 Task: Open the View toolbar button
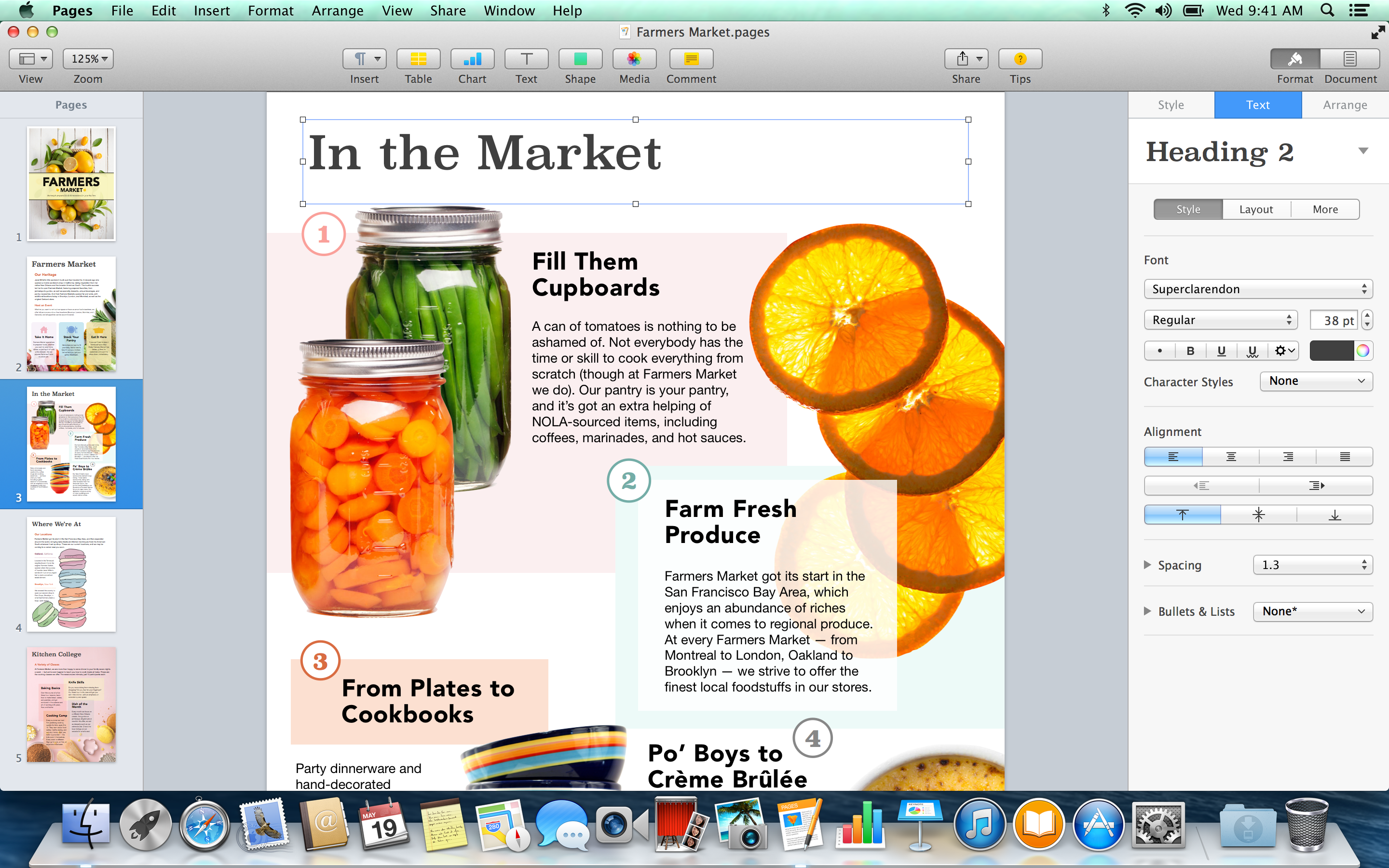[30, 58]
